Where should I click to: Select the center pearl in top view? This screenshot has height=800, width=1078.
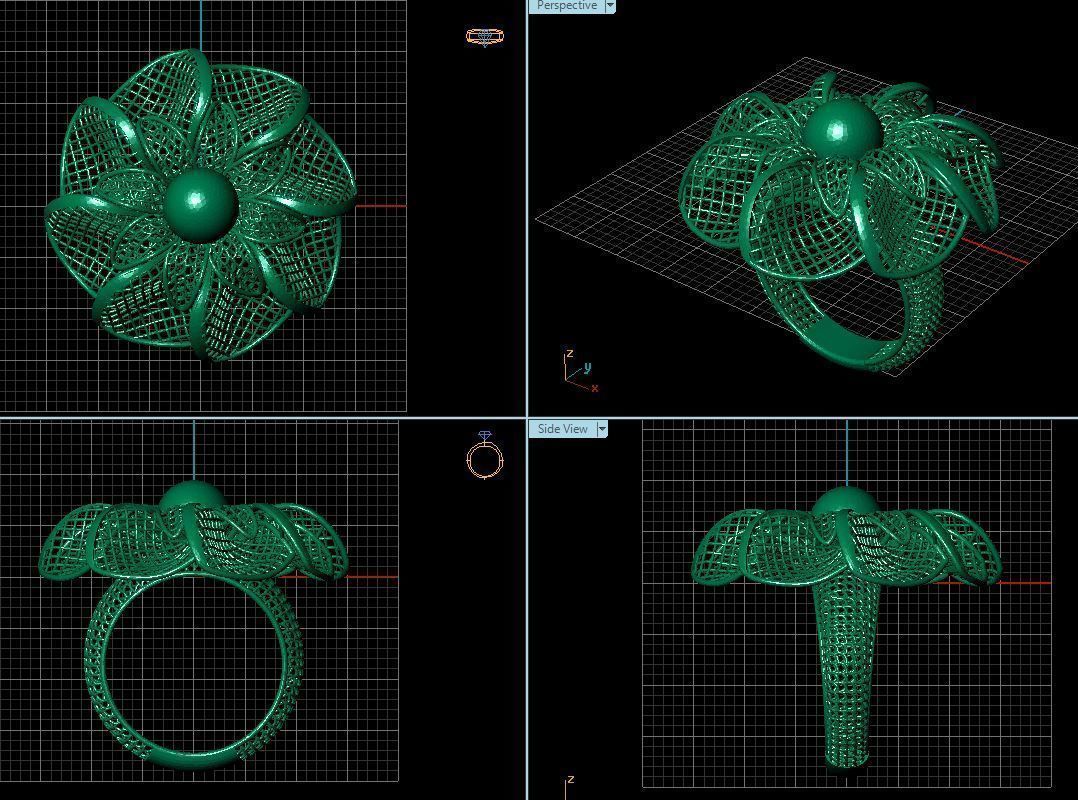coord(201,205)
